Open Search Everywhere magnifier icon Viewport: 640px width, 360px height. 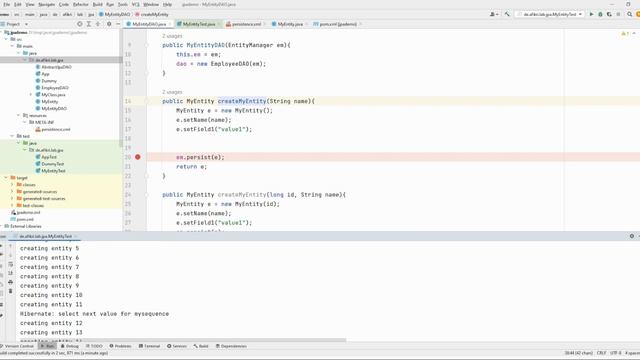(629, 14)
